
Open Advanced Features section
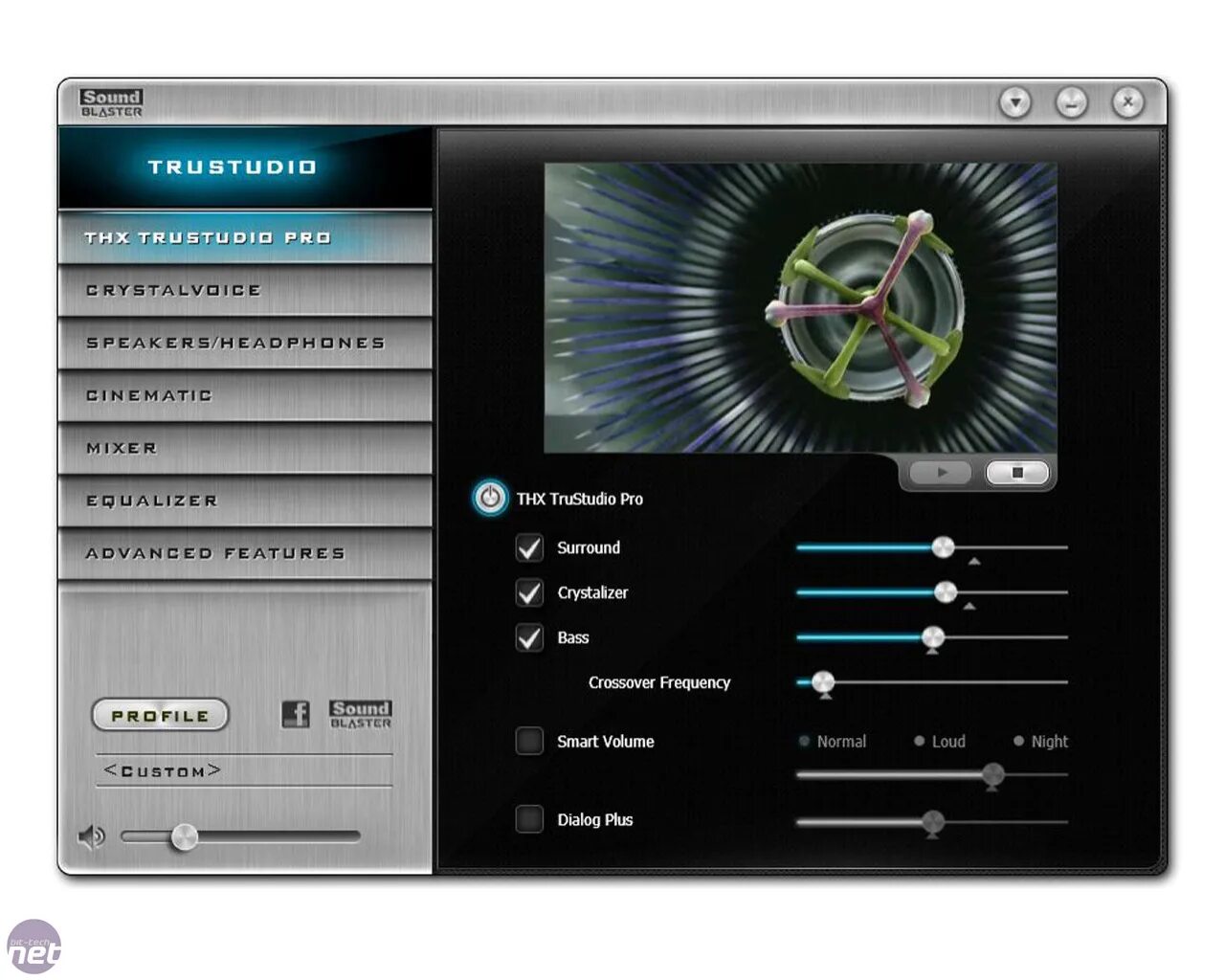point(245,553)
